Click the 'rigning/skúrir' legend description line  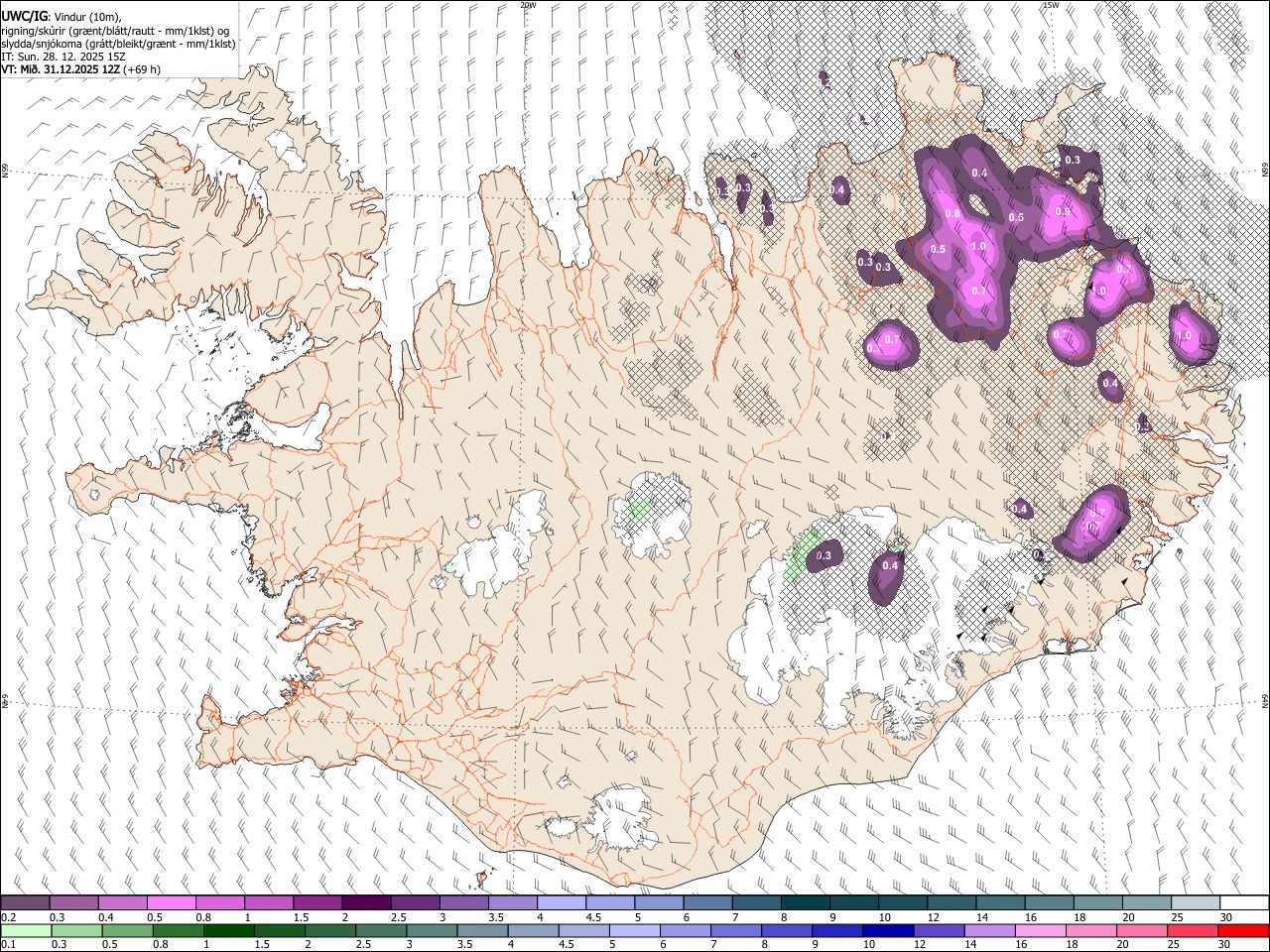[116, 30]
